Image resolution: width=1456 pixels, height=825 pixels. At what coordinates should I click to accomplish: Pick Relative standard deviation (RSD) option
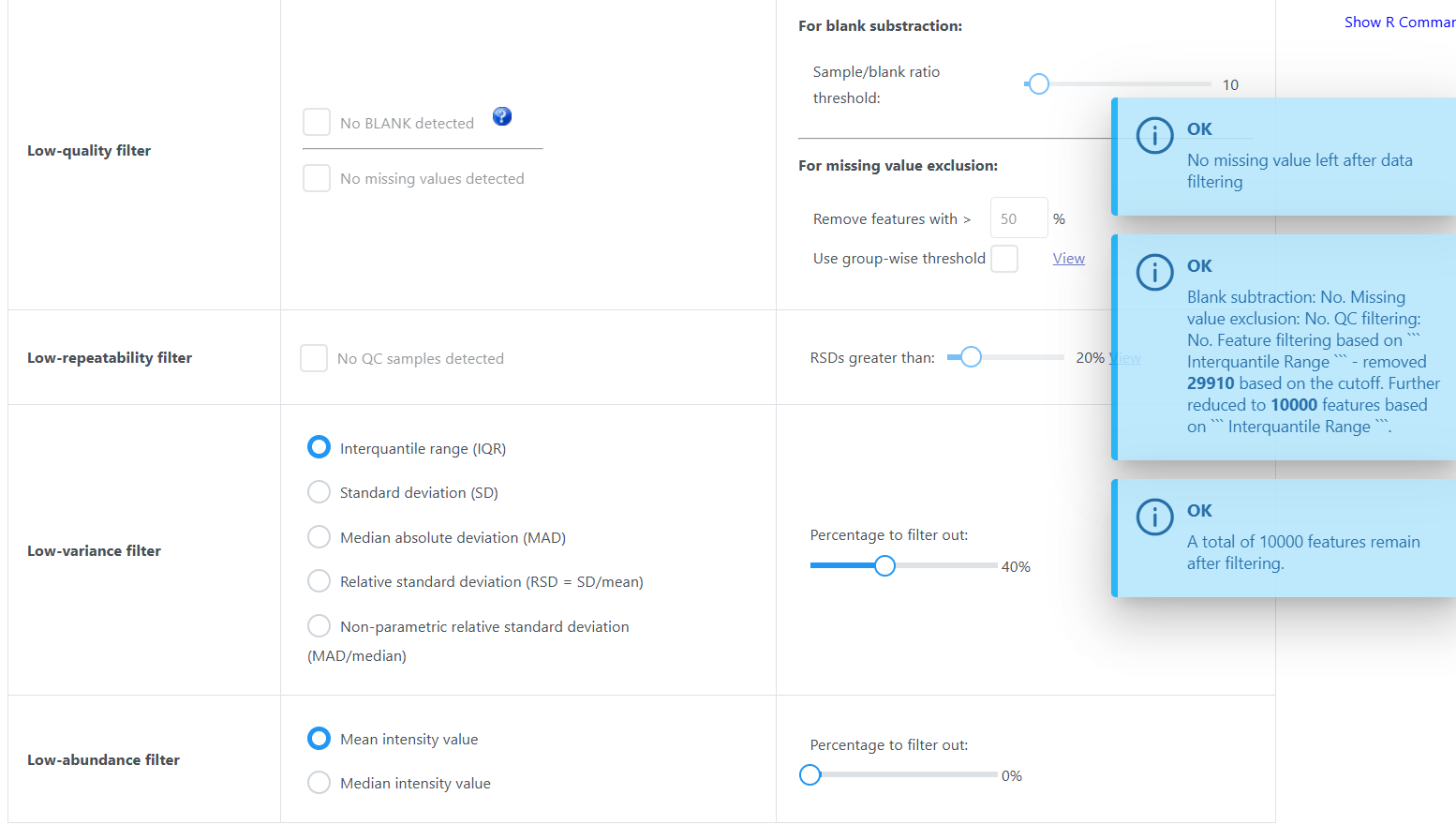click(x=319, y=581)
